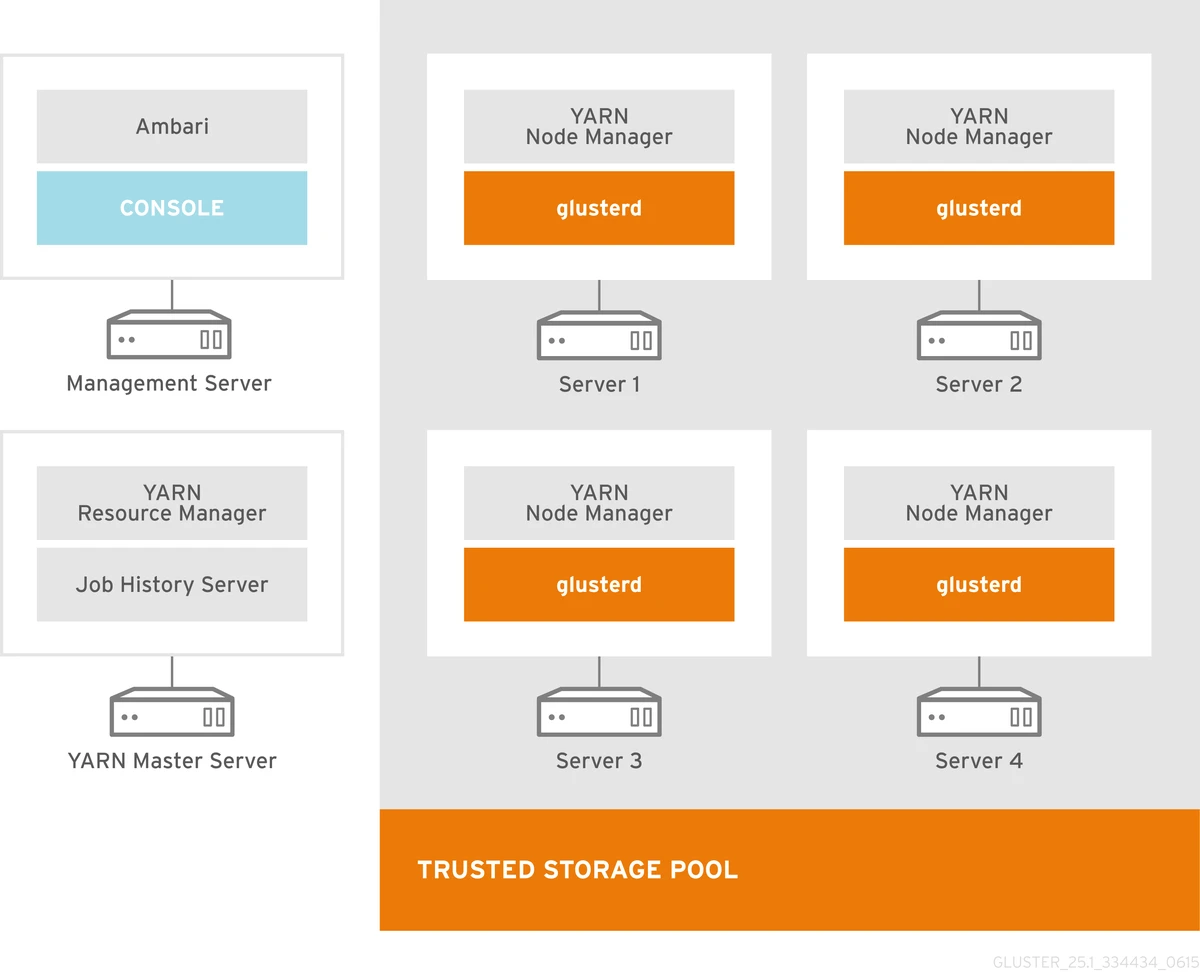Click the Server 4 hardware icon
1200x978 pixels.
979,712
